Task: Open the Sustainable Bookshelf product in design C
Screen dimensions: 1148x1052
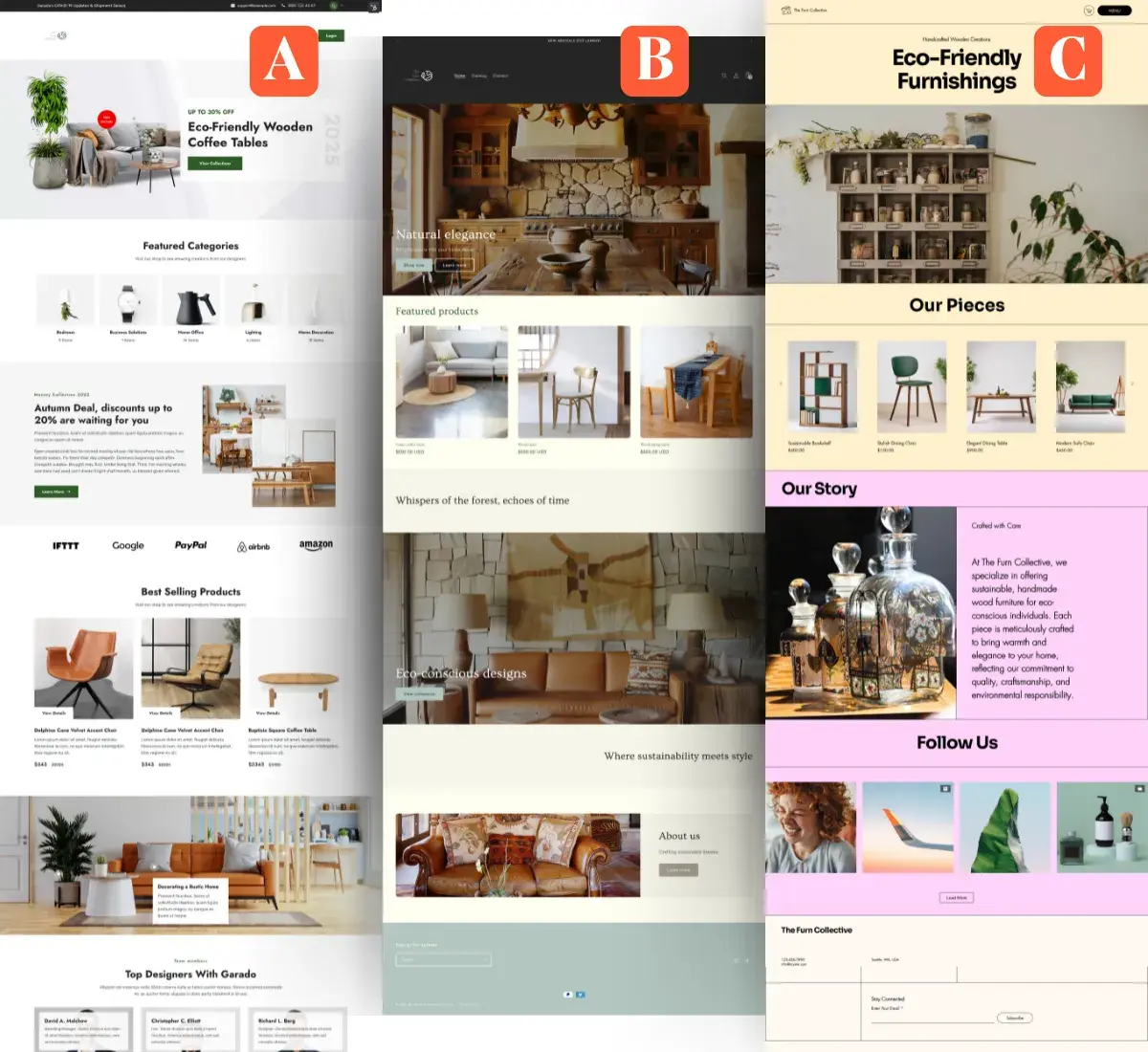Action: coord(823,386)
